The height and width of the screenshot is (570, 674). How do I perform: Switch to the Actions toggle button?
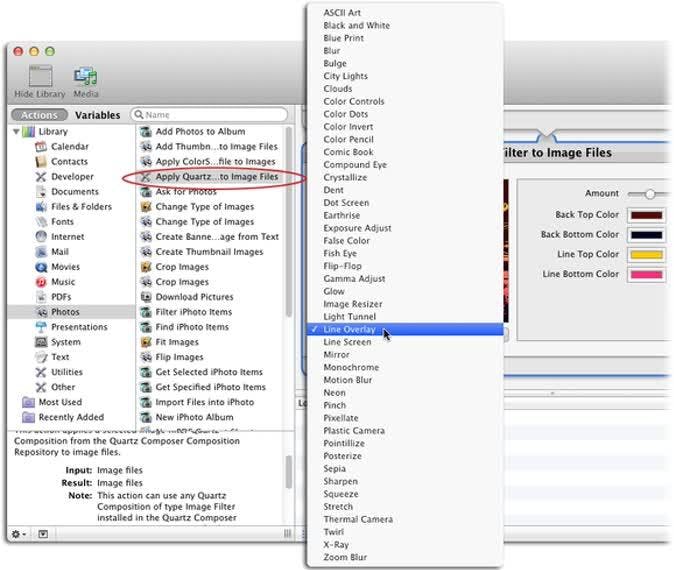(39, 115)
